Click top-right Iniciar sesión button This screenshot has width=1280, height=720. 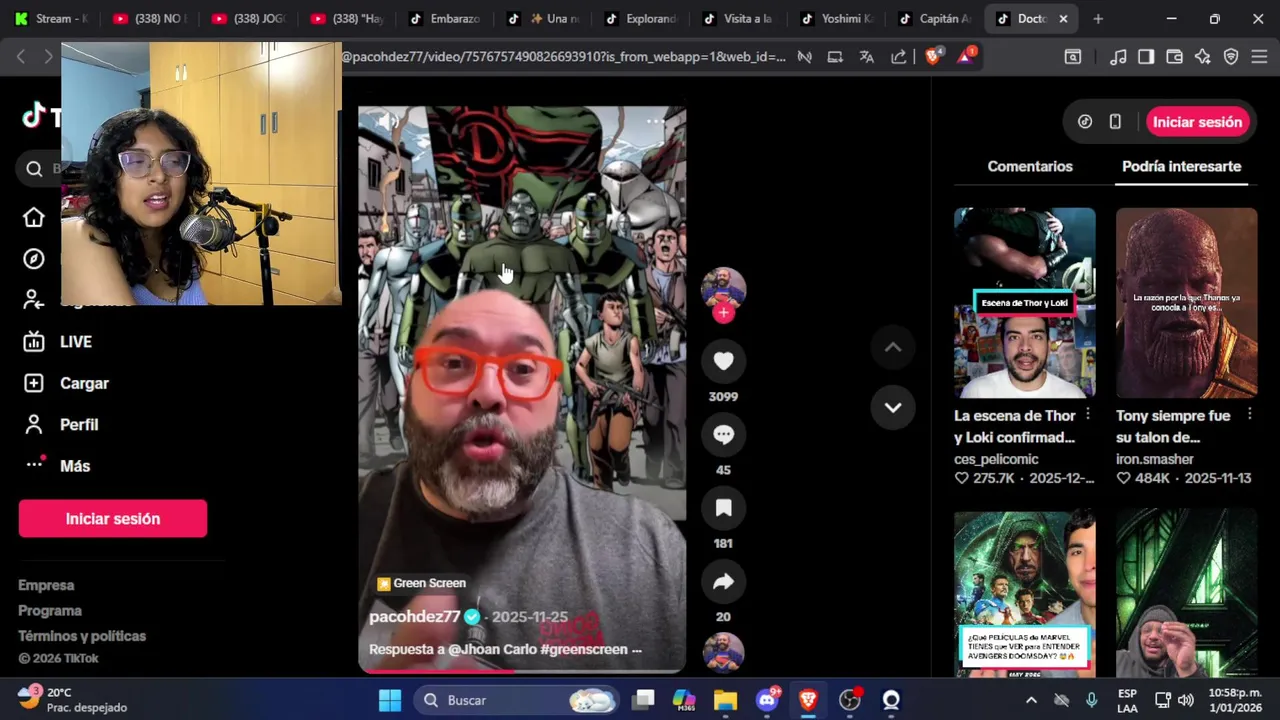[x=1197, y=122]
